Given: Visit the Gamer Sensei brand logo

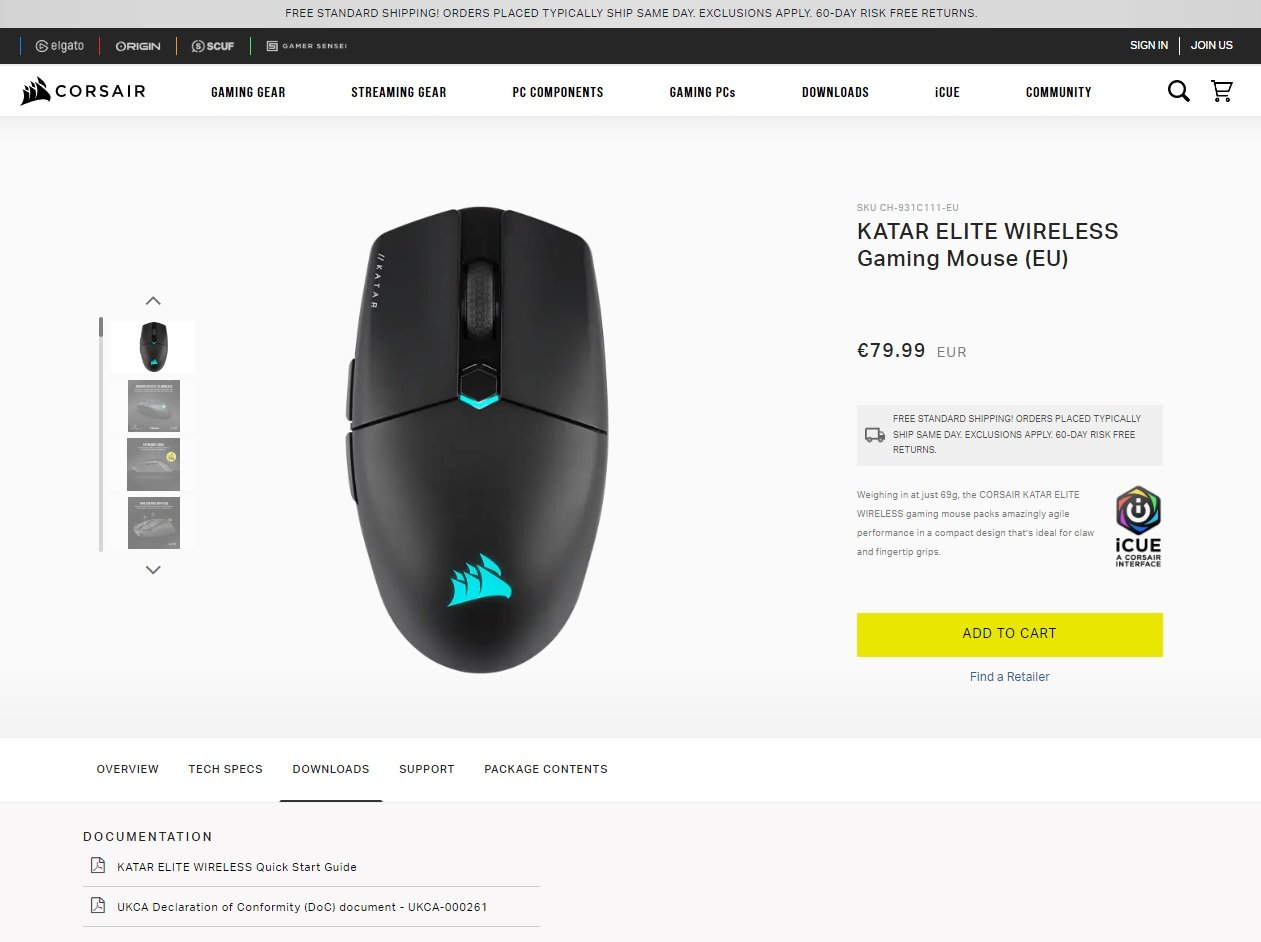Looking at the screenshot, I should 306,46.
